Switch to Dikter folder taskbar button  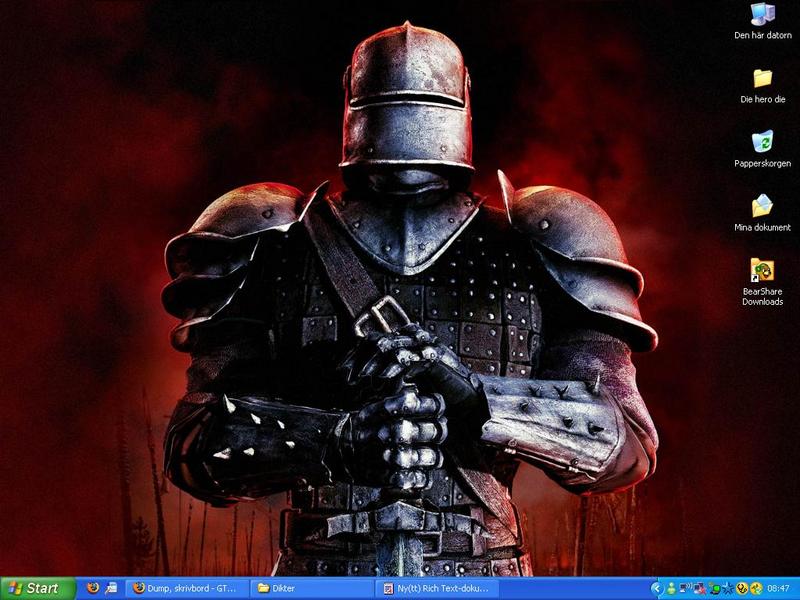310,588
